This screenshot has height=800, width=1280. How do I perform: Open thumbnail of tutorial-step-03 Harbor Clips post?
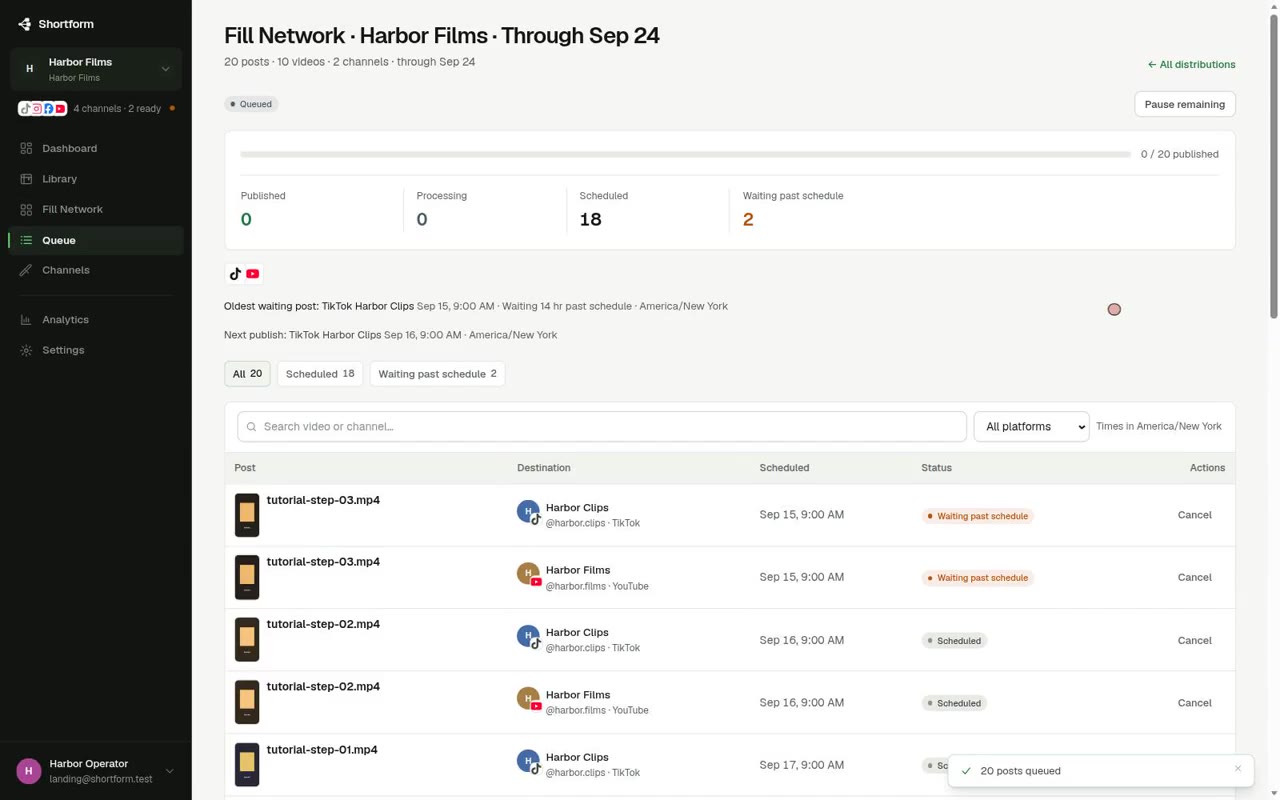point(247,515)
